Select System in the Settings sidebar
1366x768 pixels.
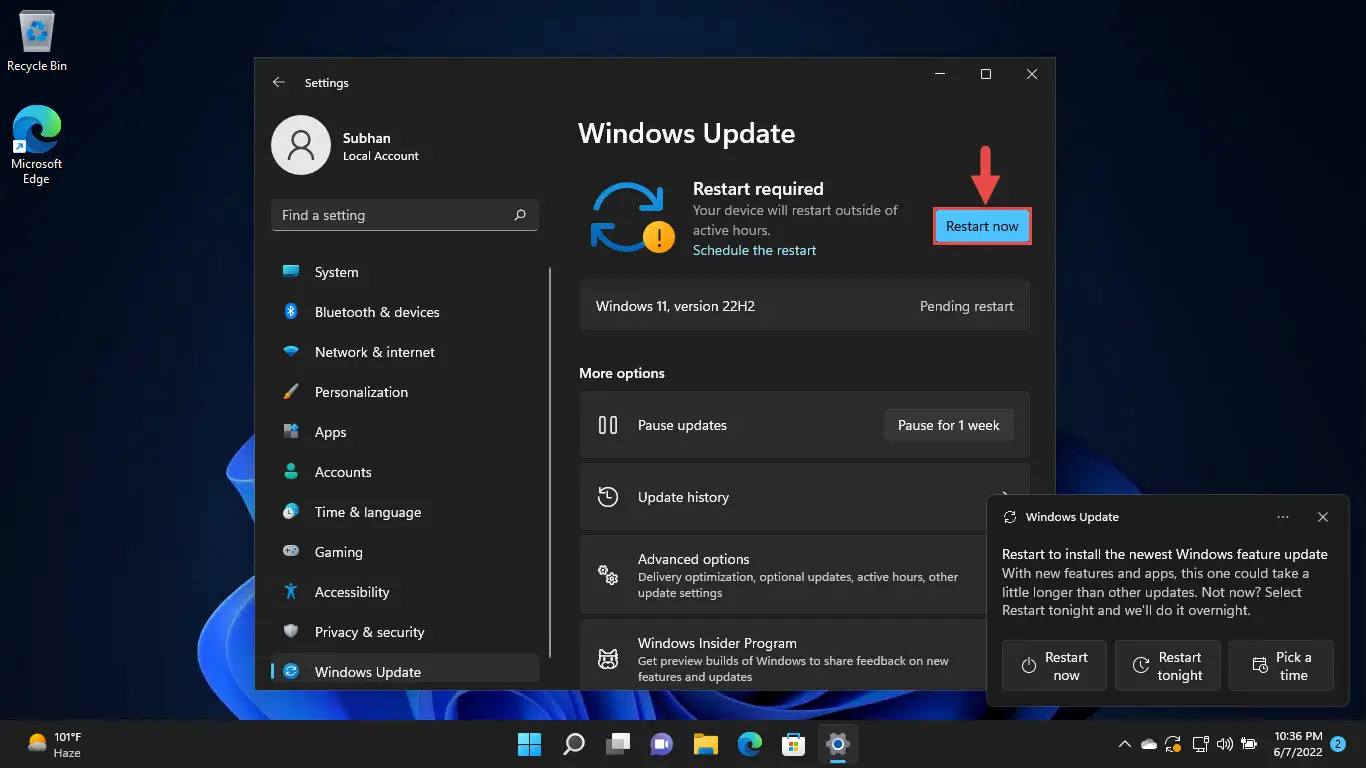(404, 272)
